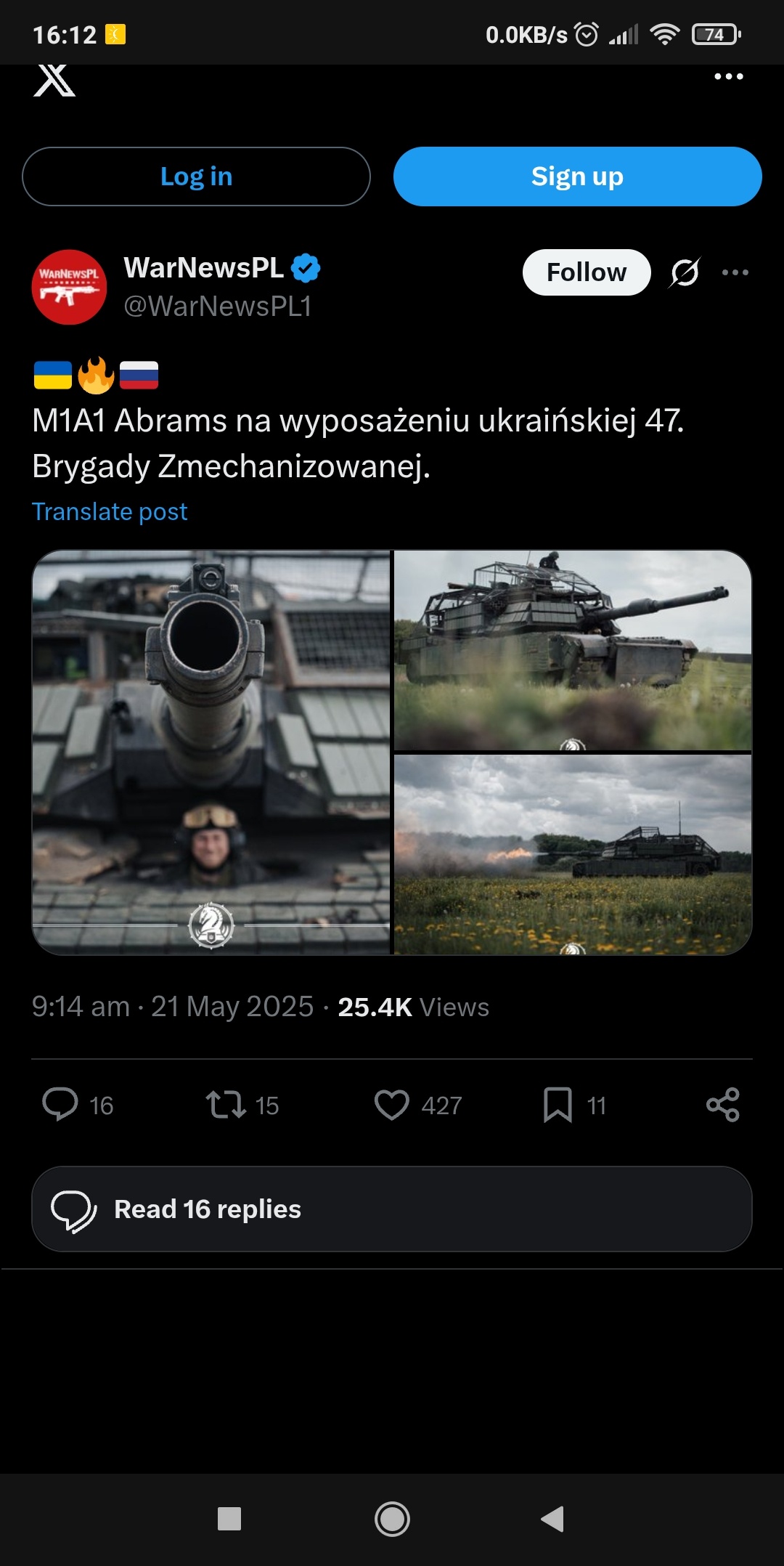Share the post via share icon
The image size is (784, 1566).
coord(723,1105)
